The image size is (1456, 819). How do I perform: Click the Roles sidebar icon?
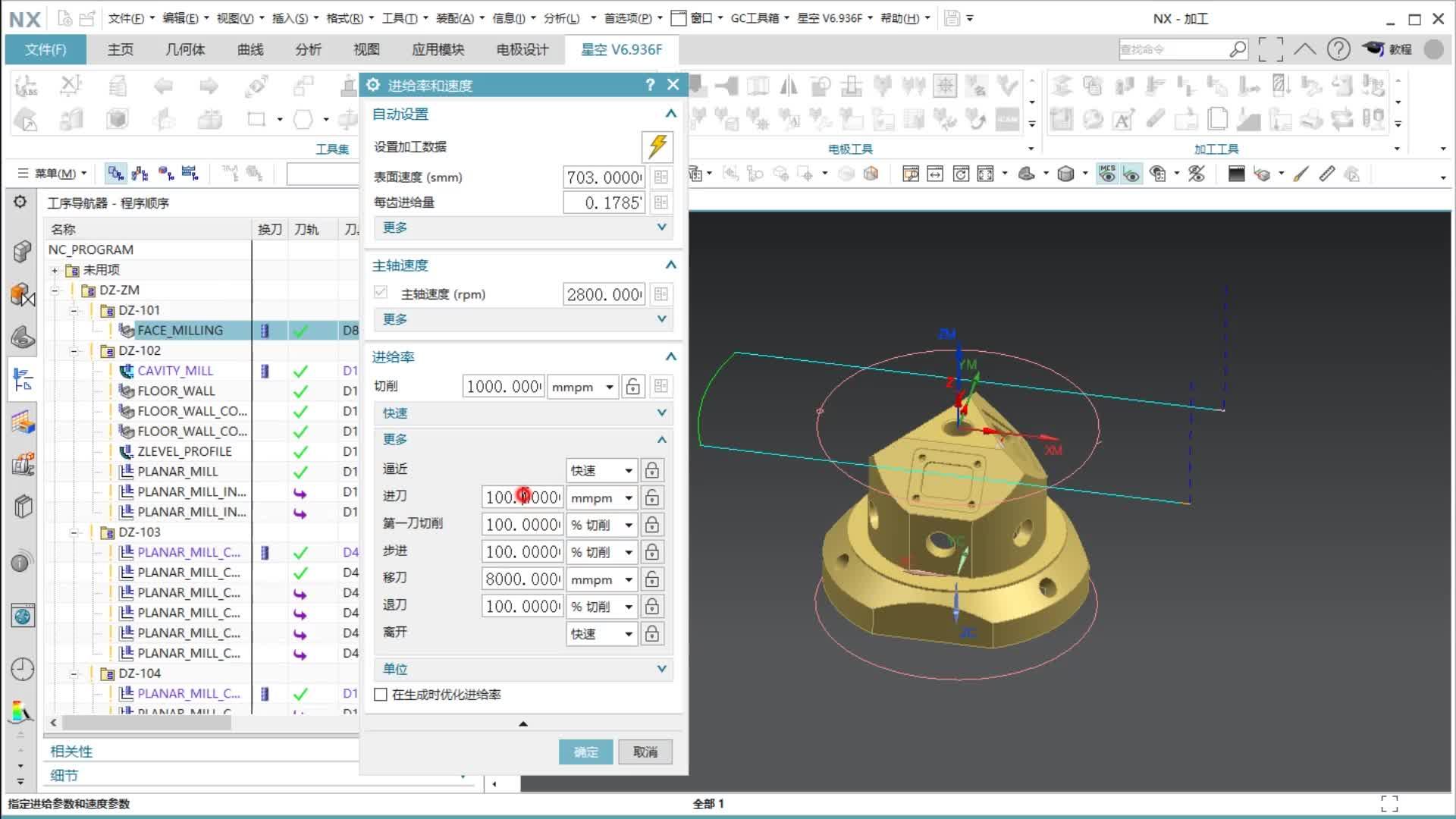23,713
